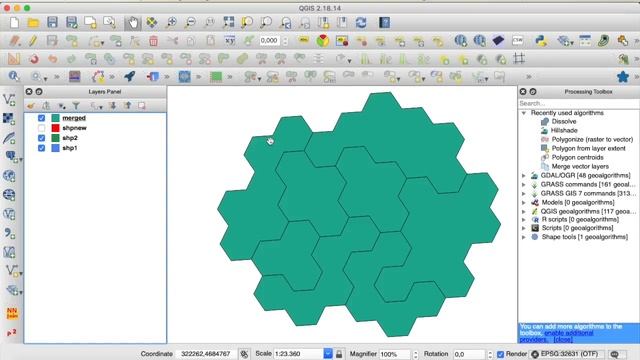
Task: Click the Processing Toolbox search field
Action: pyautogui.click(x=579, y=104)
